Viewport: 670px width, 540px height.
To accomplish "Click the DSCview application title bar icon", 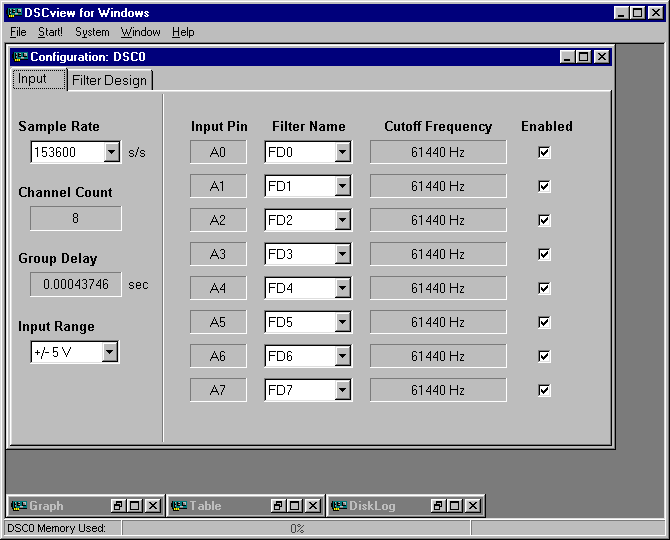I will click(15, 13).
